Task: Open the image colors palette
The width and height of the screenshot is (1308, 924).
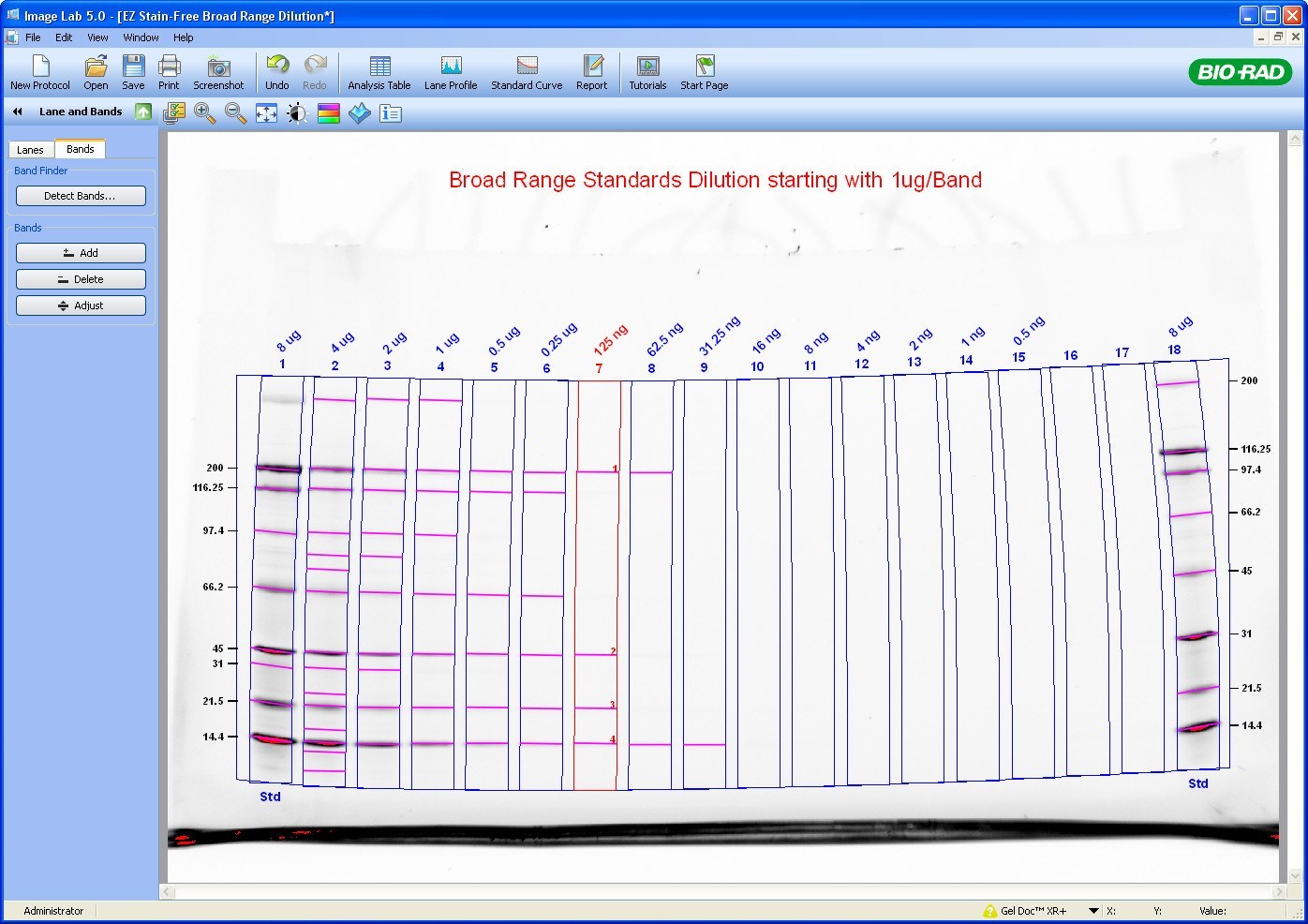Action: [x=328, y=113]
